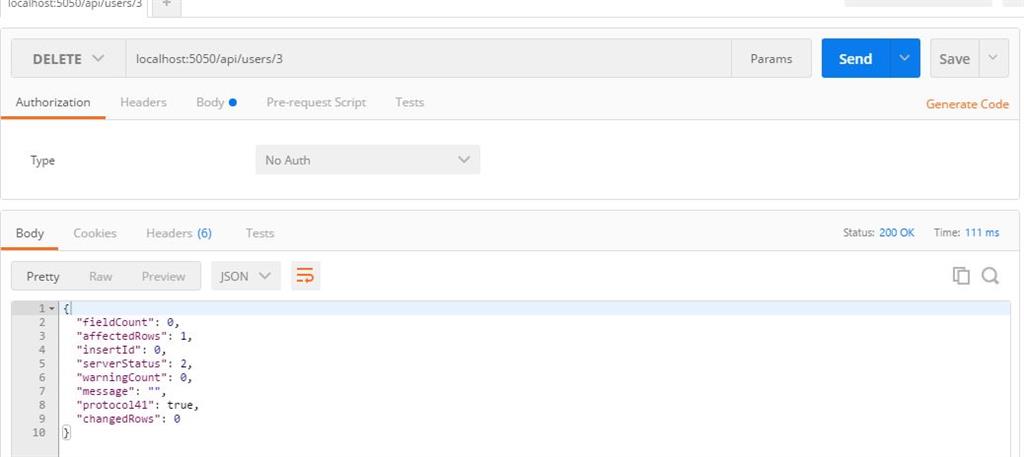Open response search with magnifier icon
The width and height of the screenshot is (1024, 457).
pyautogui.click(x=990, y=276)
